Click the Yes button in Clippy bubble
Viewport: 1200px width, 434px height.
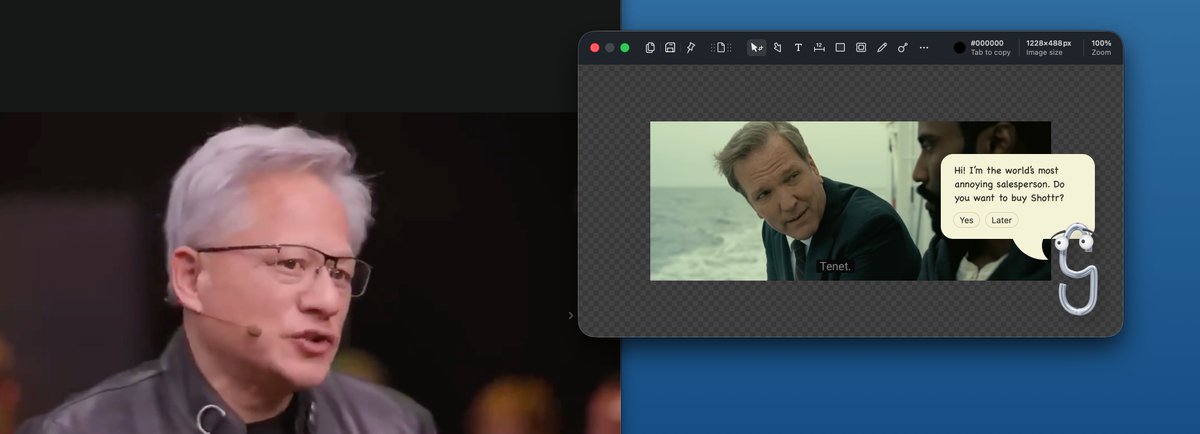pos(966,220)
